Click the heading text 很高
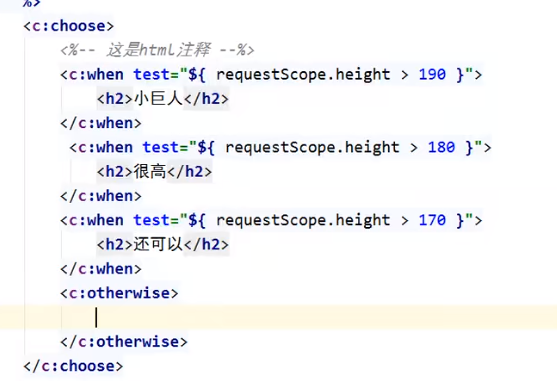Screen dimensions: 557x381 [x=150, y=172]
